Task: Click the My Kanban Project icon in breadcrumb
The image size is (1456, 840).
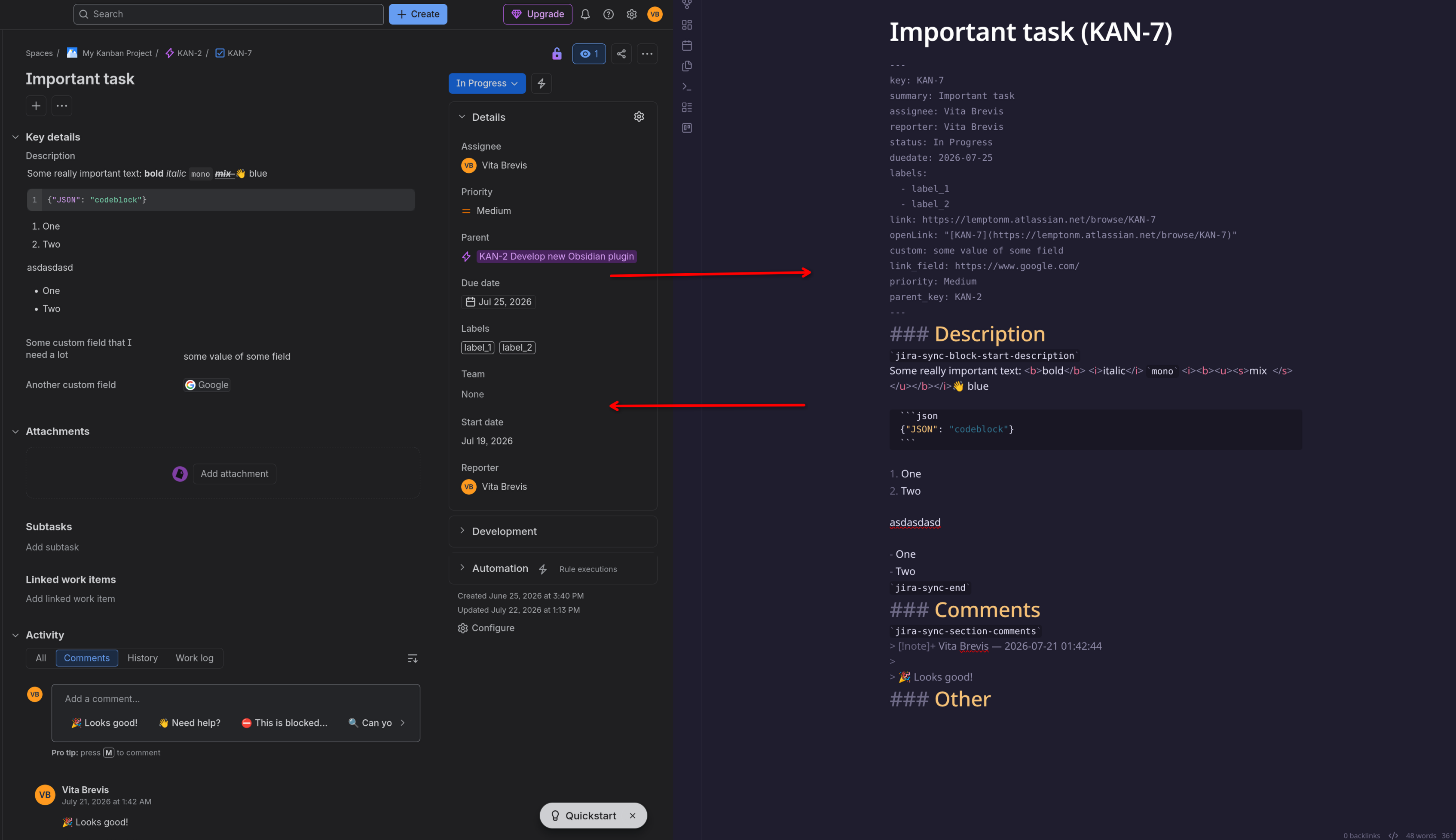Action: click(x=72, y=53)
